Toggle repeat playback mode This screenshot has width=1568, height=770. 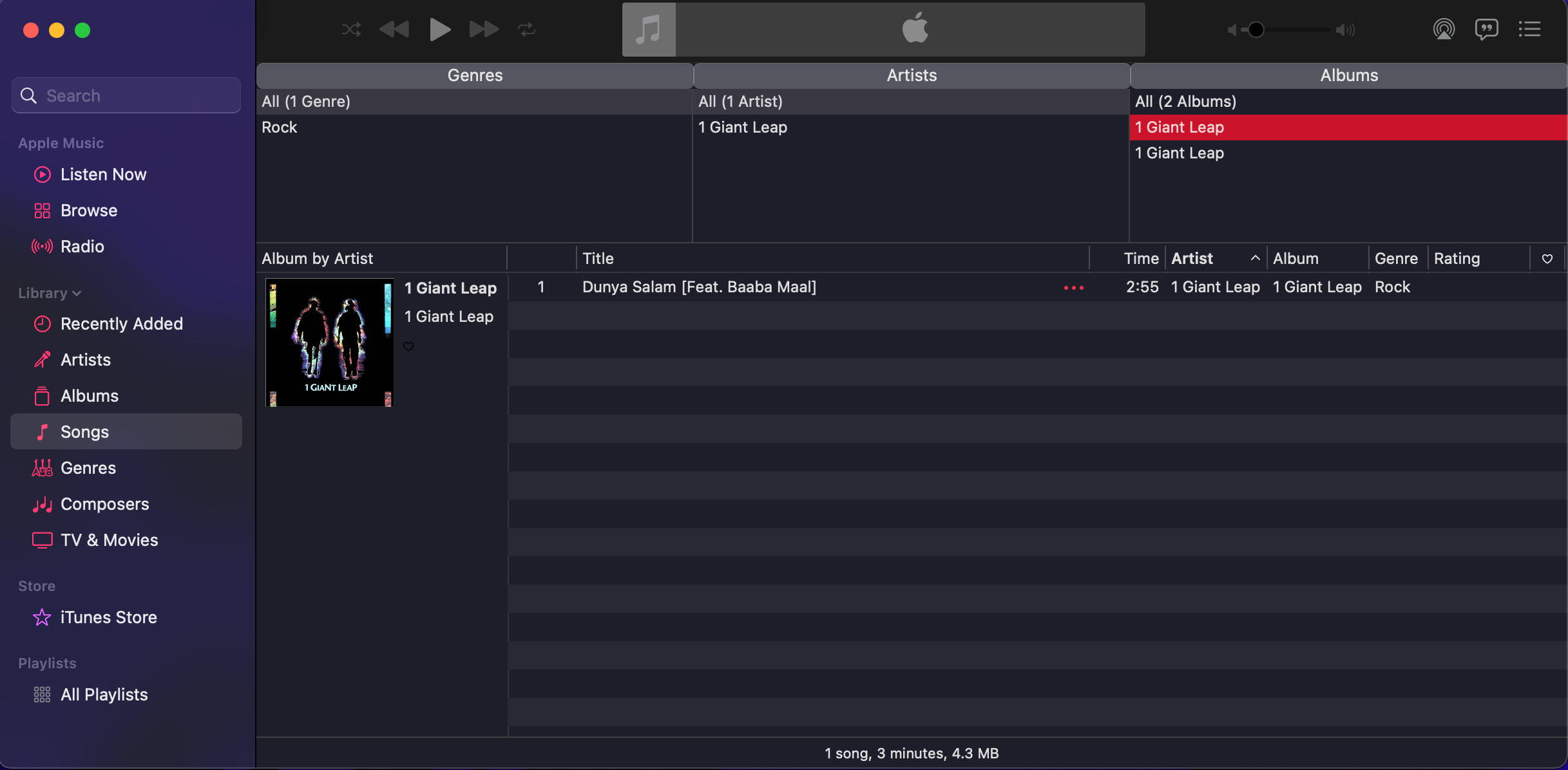pyautogui.click(x=526, y=30)
